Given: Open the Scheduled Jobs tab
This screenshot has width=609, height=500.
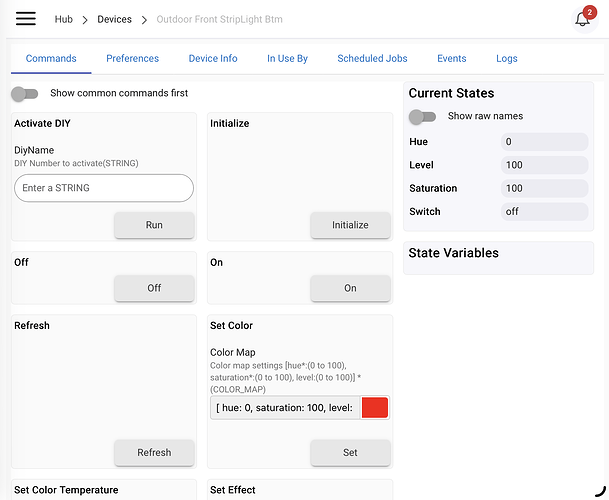Looking at the screenshot, I should tap(372, 59).
